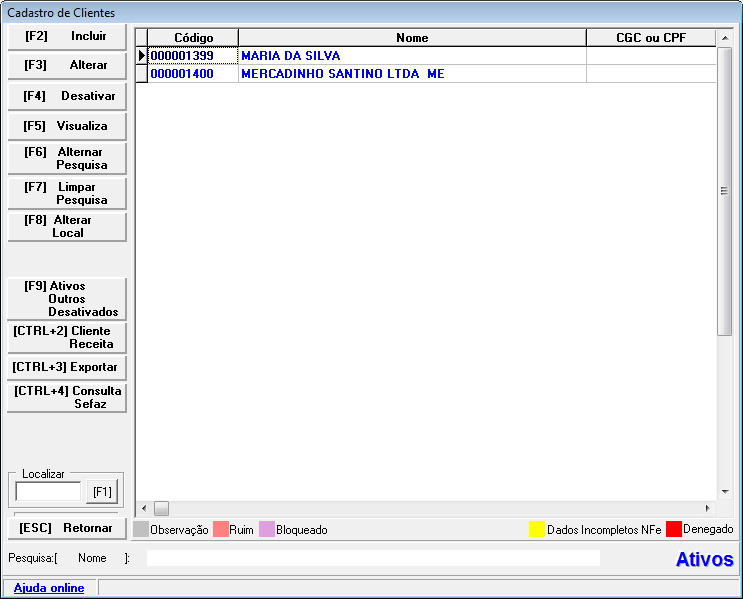Click the Nome column header
The height and width of the screenshot is (599, 743).
tap(412, 38)
